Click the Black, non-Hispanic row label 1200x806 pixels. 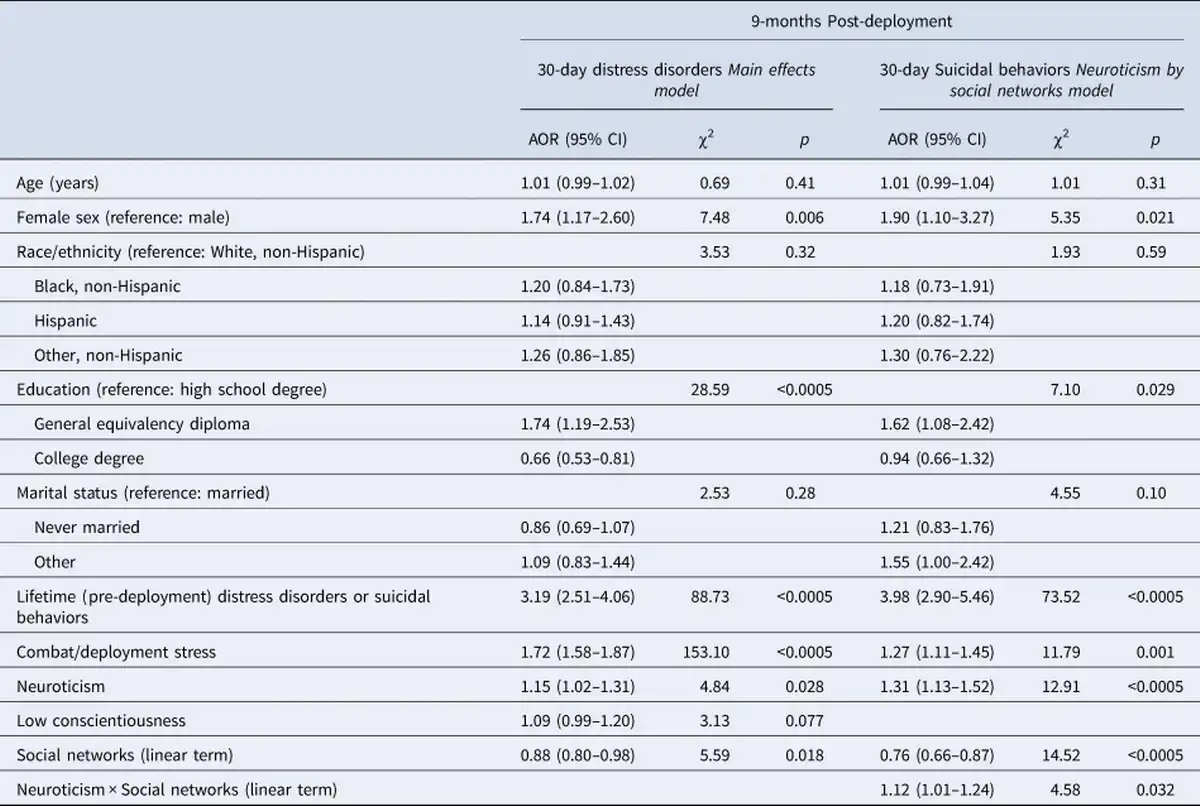(108, 286)
